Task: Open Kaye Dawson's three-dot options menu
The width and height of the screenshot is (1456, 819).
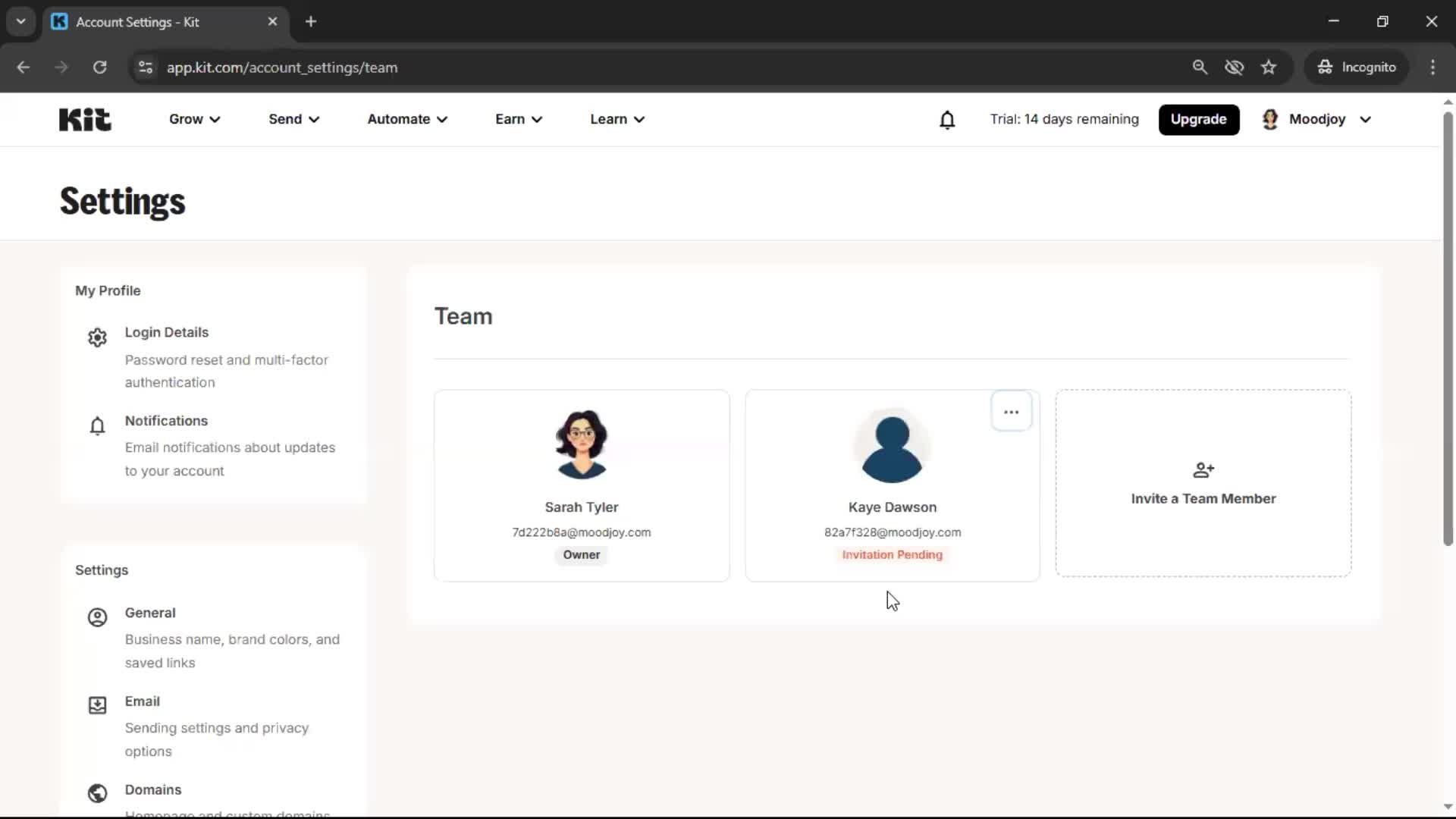Action: [x=1011, y=412]
